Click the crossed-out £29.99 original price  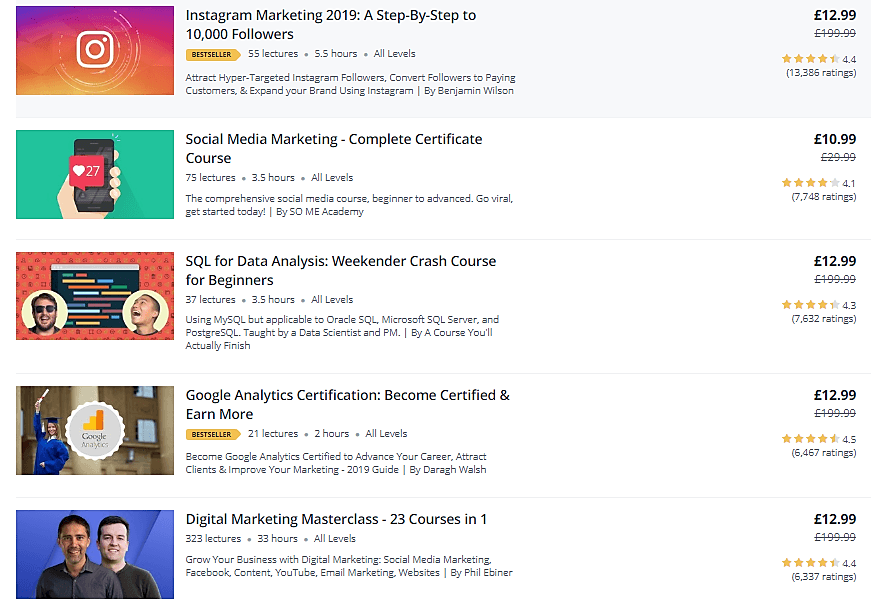pyautogui.click(x=838, y=157)
